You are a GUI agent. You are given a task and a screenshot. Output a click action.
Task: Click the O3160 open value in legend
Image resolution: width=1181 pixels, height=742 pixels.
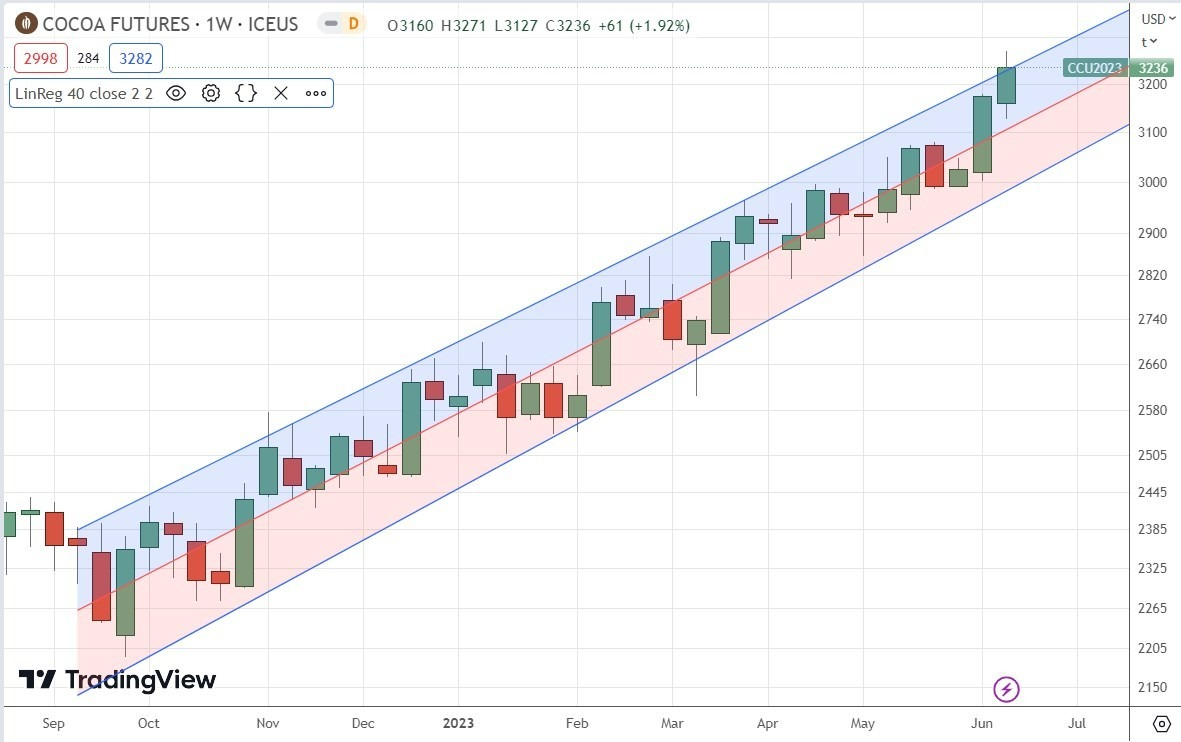coord(410,25)
